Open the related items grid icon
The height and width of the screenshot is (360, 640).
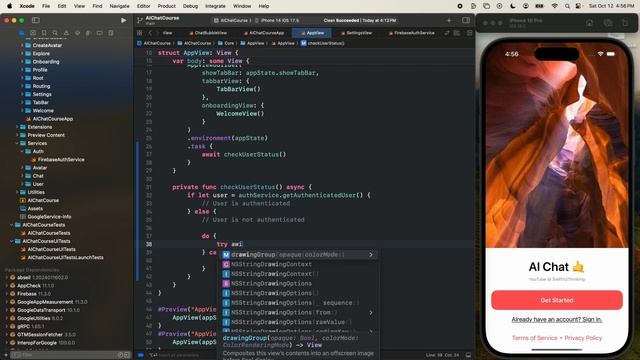point(140,33)
